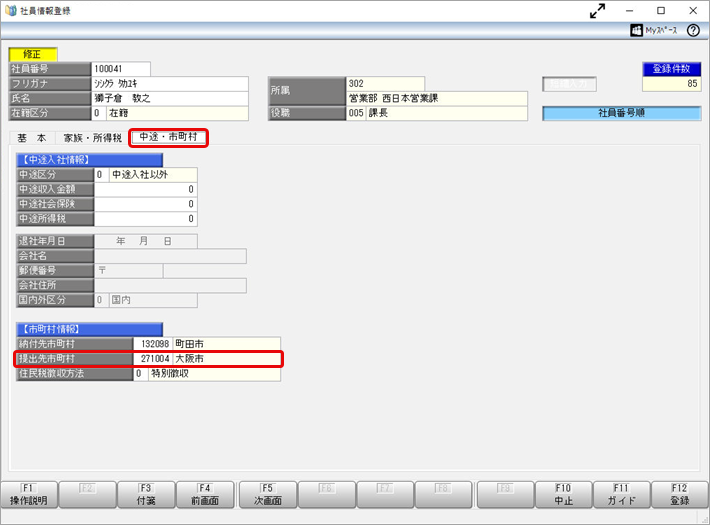Click the 中途社会保険 input field
Image resolution: width=710 pixels, height=525 pixels.
(x=145, y=204)
